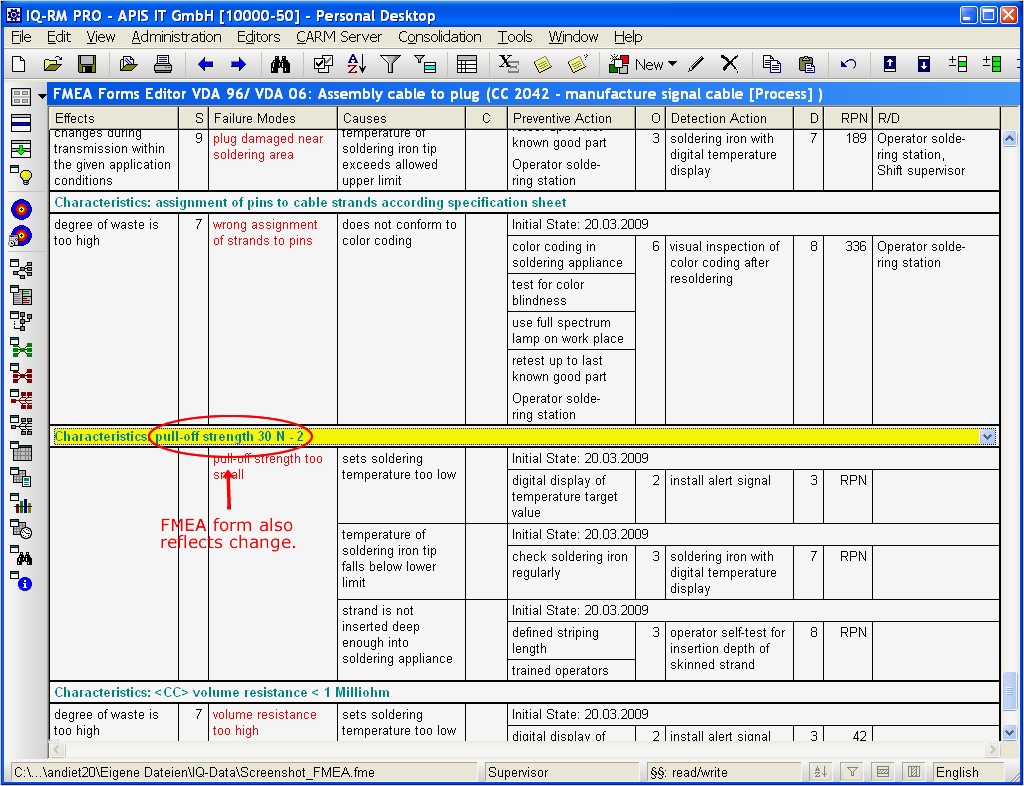Click the blue info icon in sidebar
This screenshot has height=786, width=1024.
[25, 584]
